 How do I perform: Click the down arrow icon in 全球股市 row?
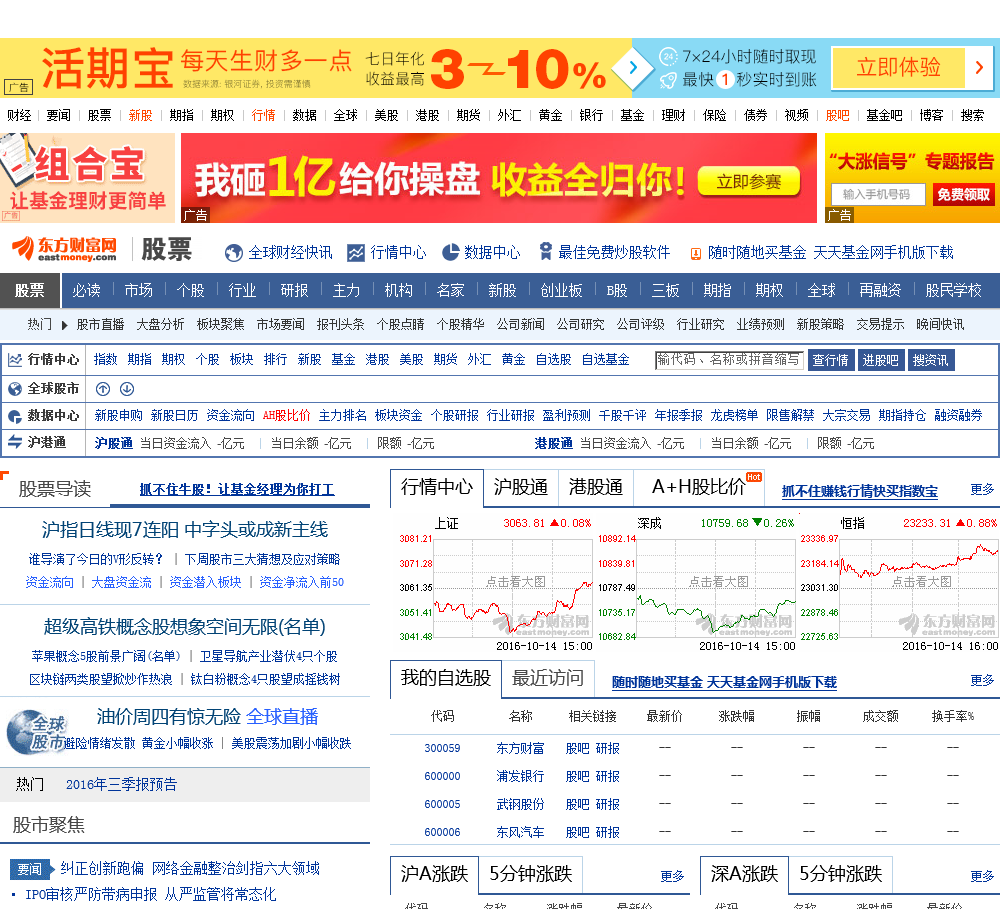pyautogui.click(x=127, y=388)
